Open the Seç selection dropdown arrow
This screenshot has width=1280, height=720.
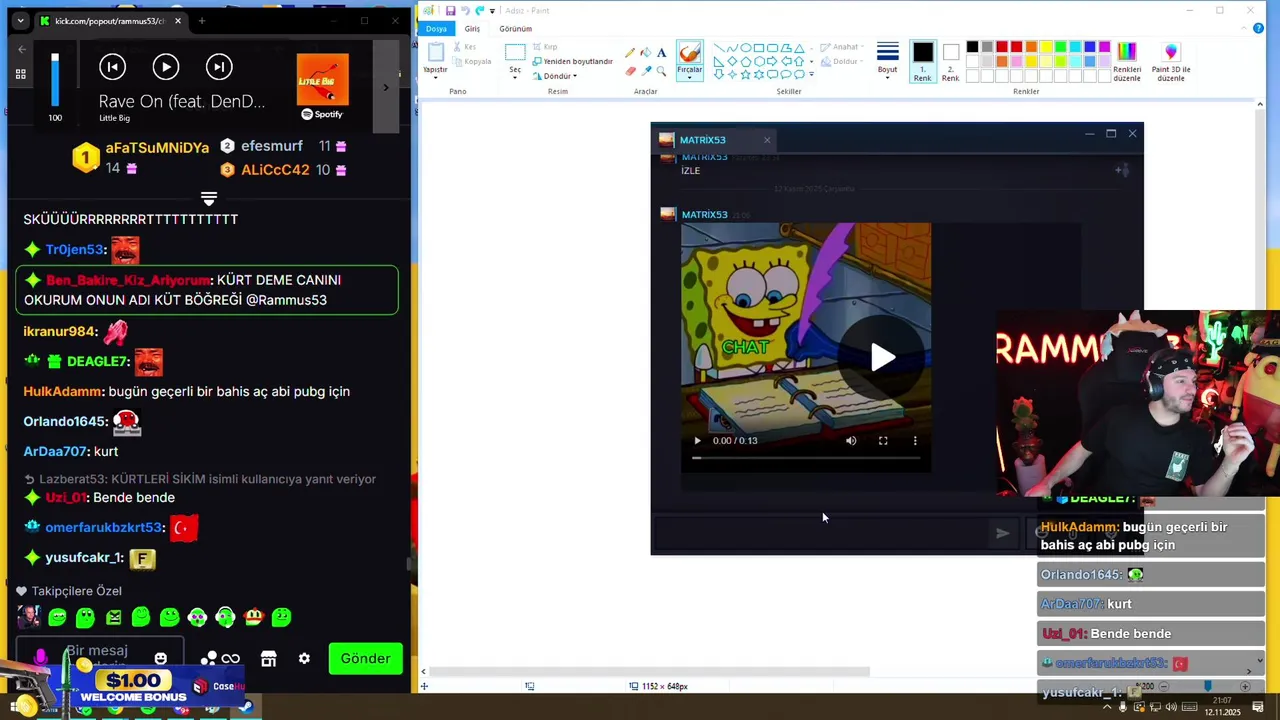(x=515, y=77)
